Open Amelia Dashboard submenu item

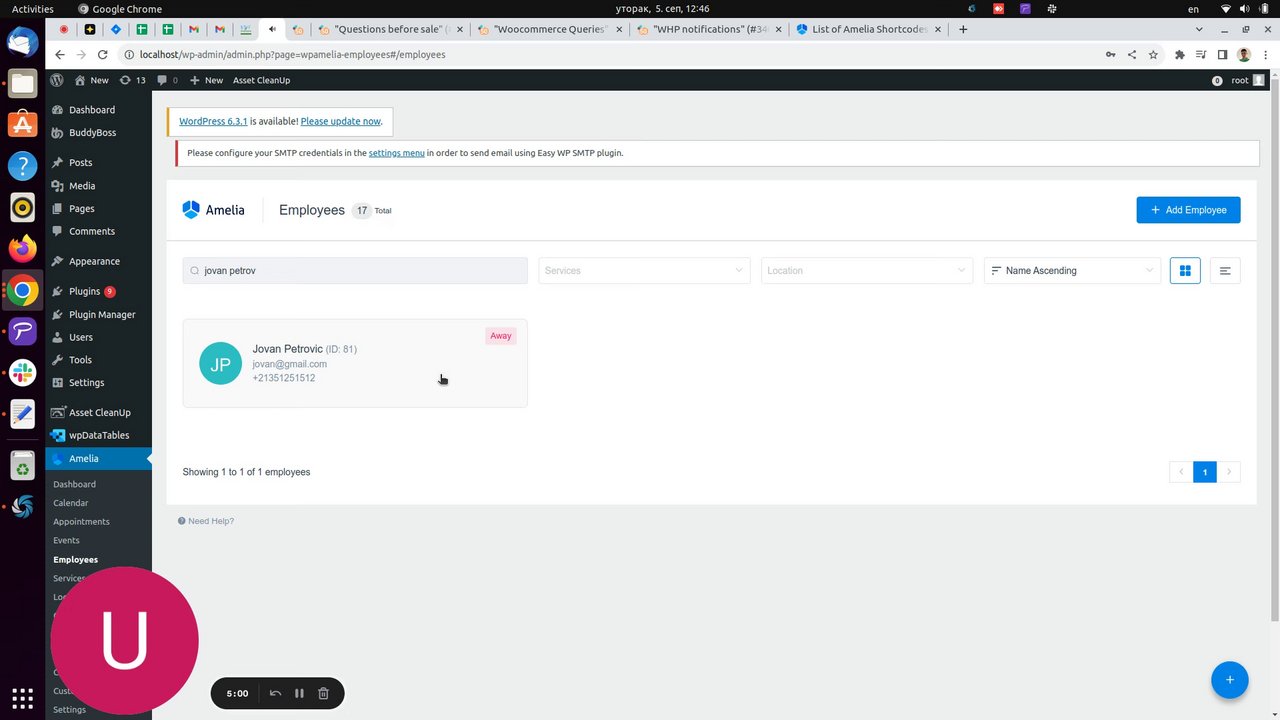[x=74, y=484]
